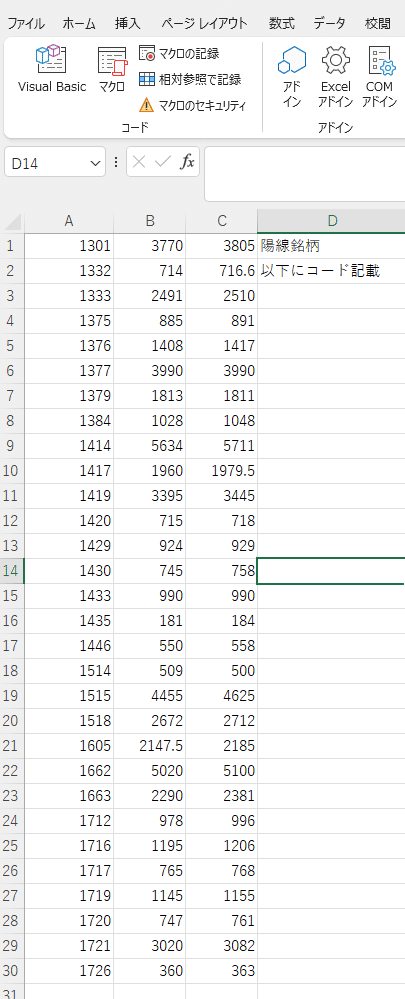
Task: Select cell D2 containing 以下にコード記載
Action: point(331,271)
